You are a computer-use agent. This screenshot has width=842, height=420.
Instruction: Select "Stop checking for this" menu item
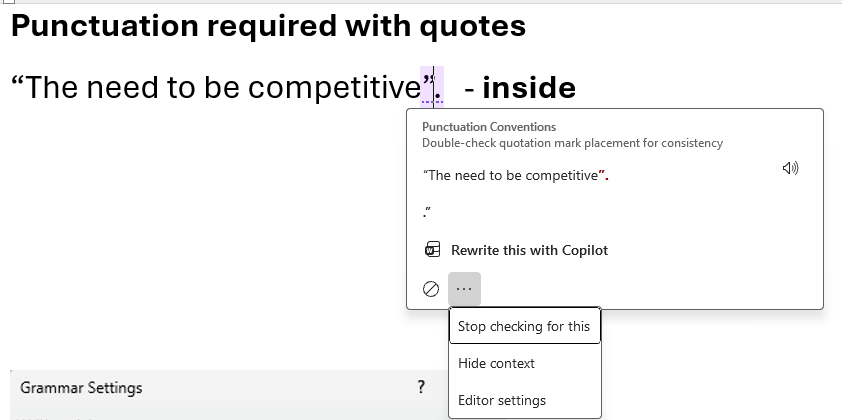(x=524, y=326)
